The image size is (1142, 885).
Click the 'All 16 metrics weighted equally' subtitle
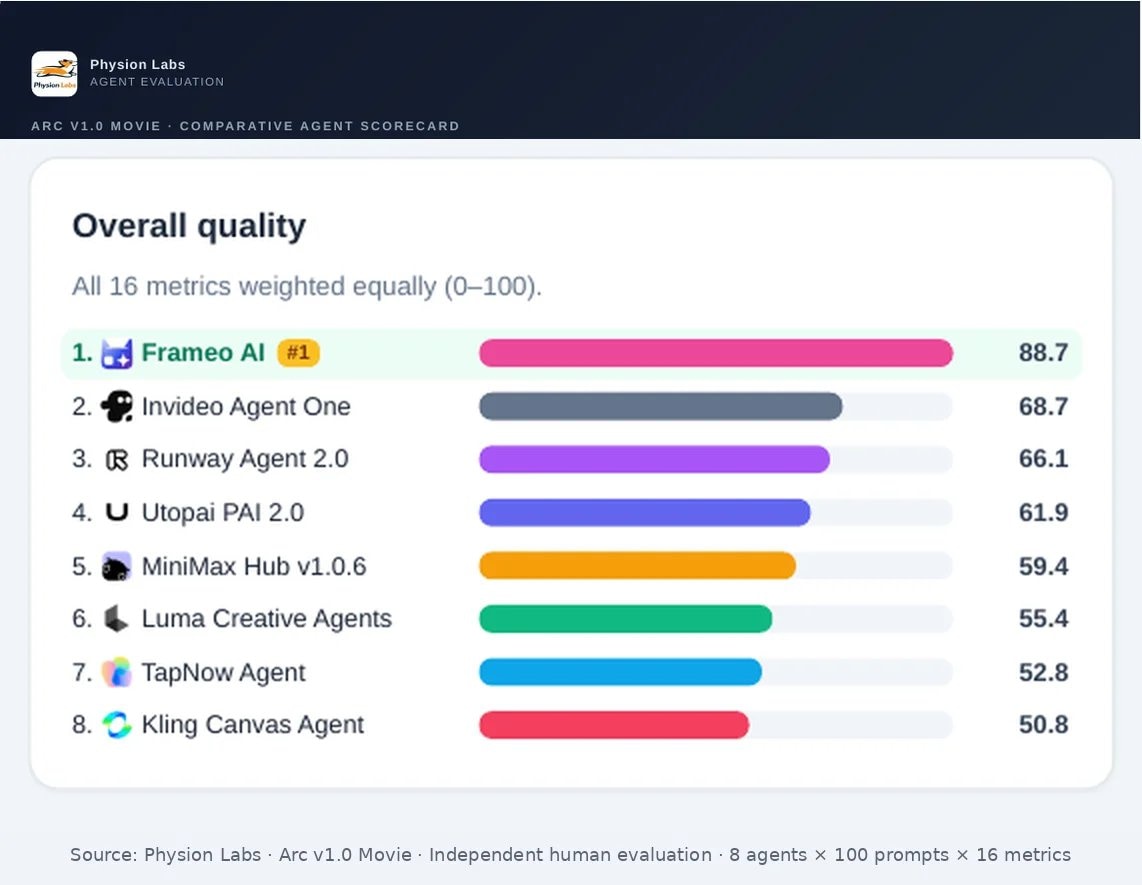click(307, 286)
